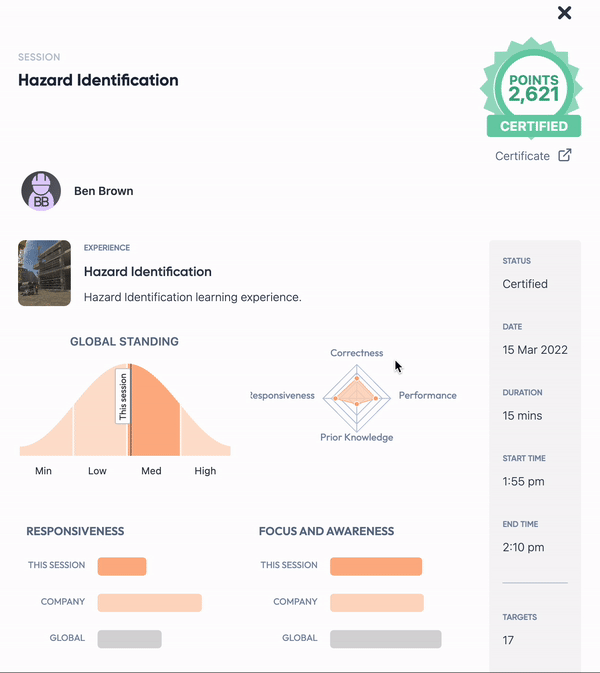Click the FOCUS AND AWARENESS heading
This screenshot has width=600, height=673.
(327, 531)
